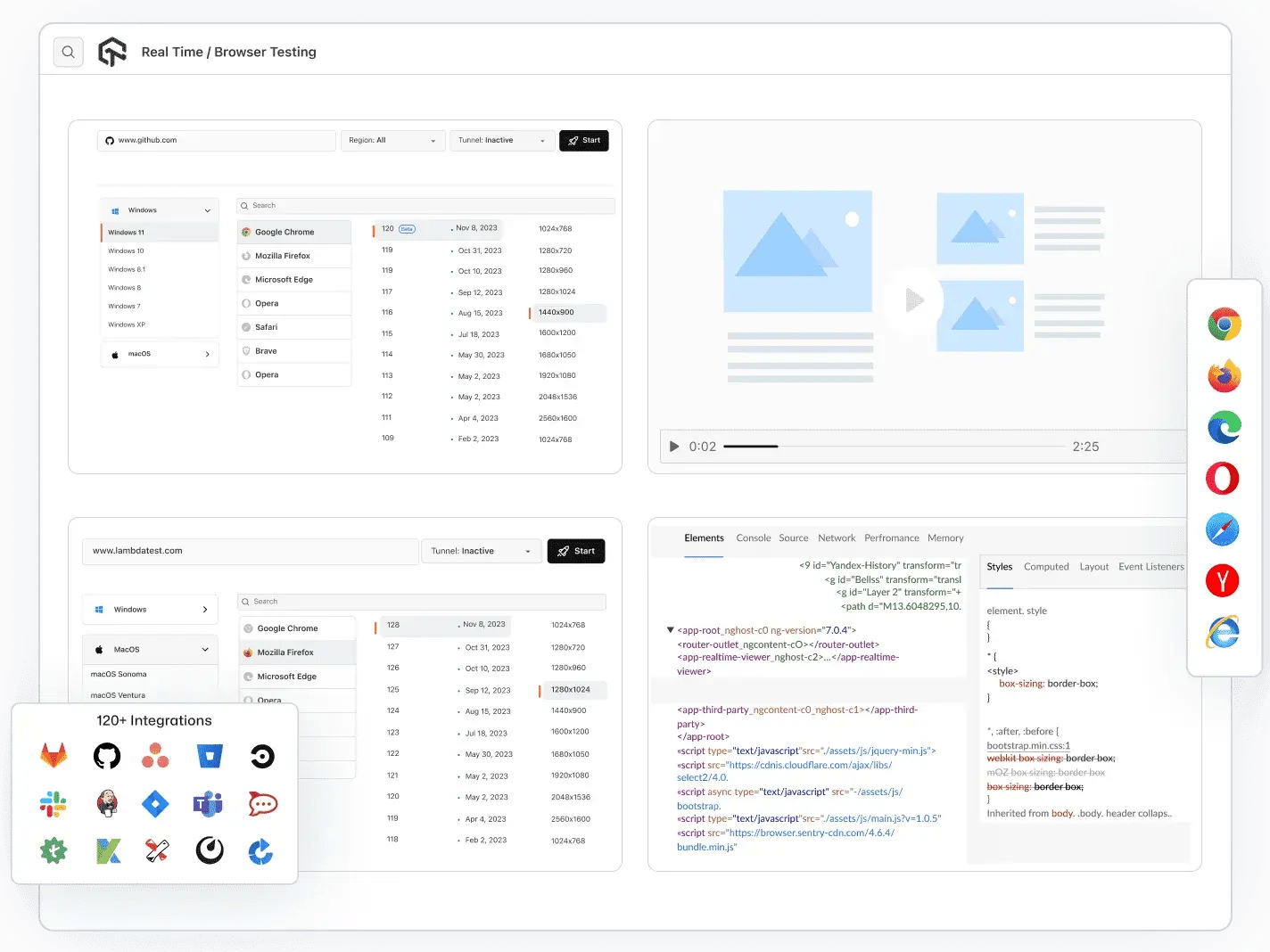Click the Slack integration icon
1270x952 pixels.
[x=54, y=803]
